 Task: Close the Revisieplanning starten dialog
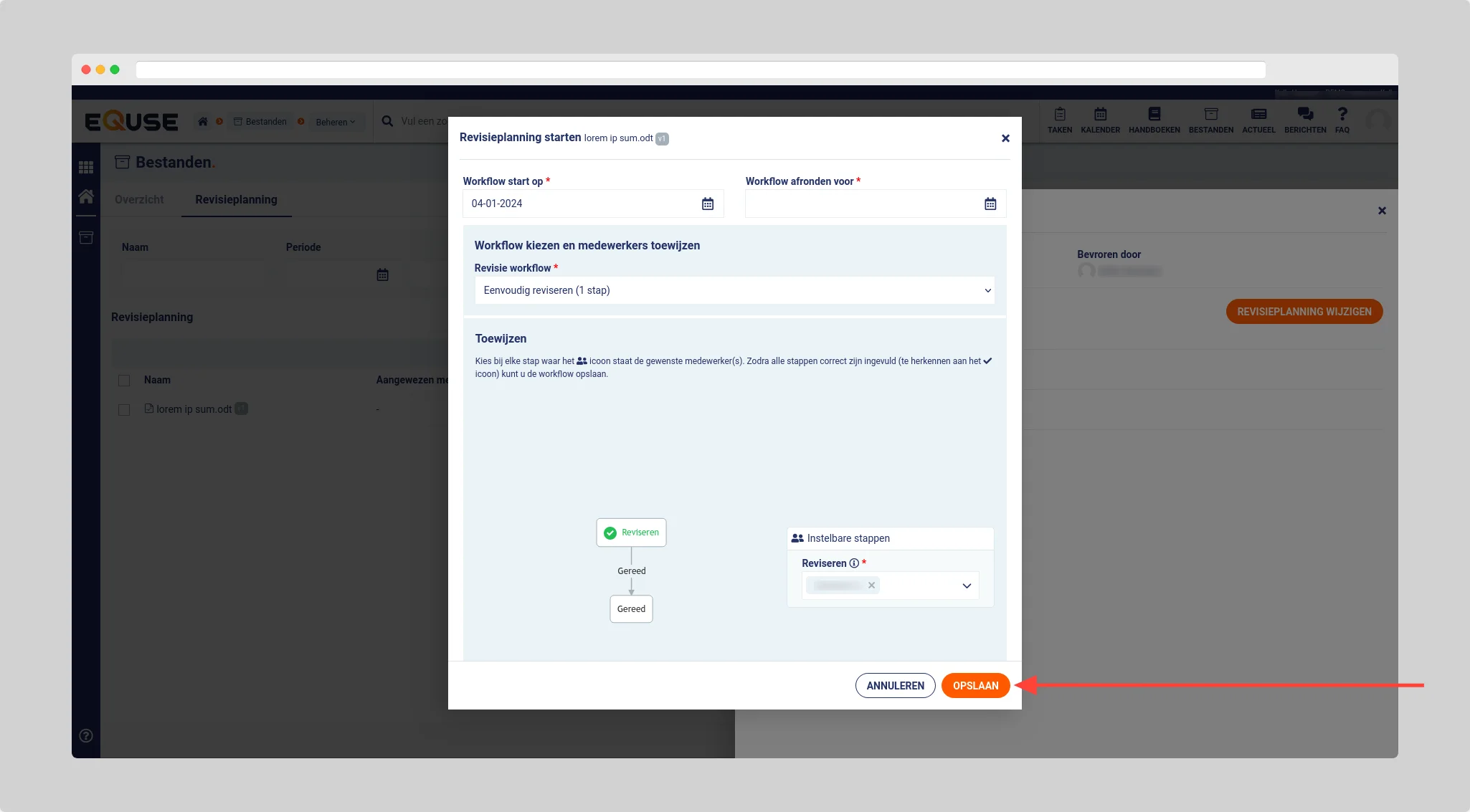pyautogui.click(x=1005, y=138)
